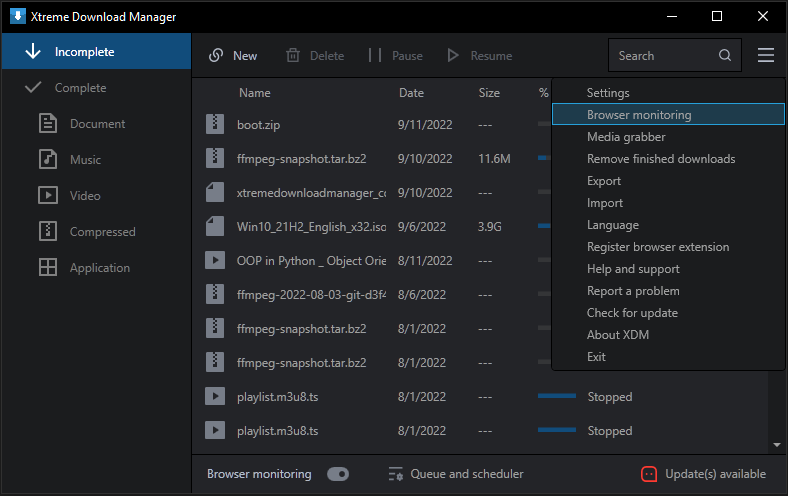
Task: Open Settings from the menu
Action: tap(668, 92)
